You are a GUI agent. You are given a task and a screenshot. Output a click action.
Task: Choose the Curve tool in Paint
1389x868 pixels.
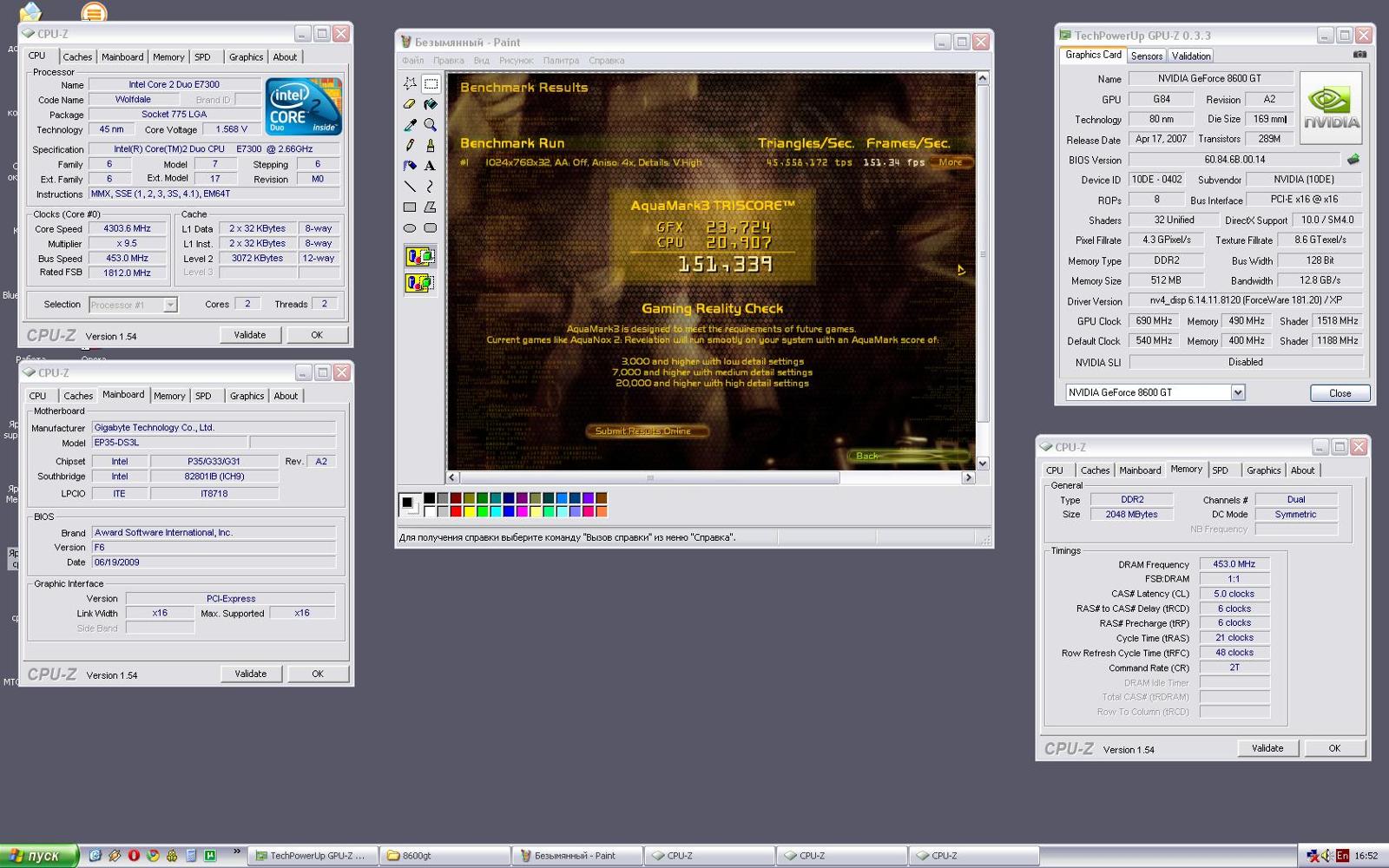point(431,187)
